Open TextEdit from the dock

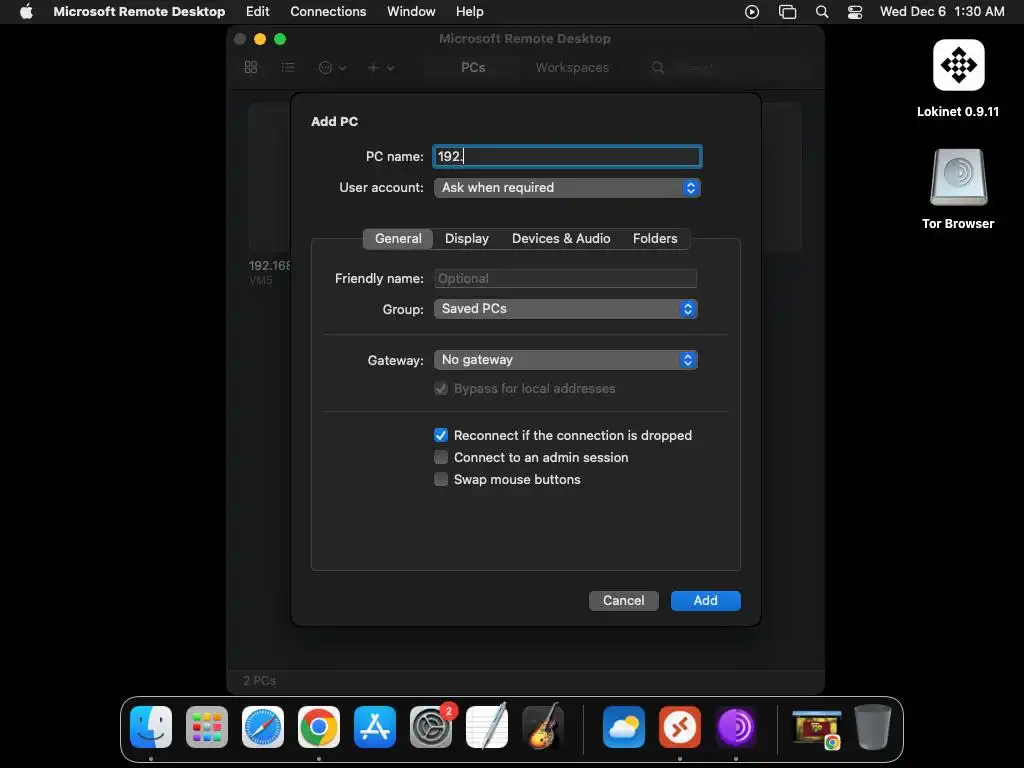point(487,727)
